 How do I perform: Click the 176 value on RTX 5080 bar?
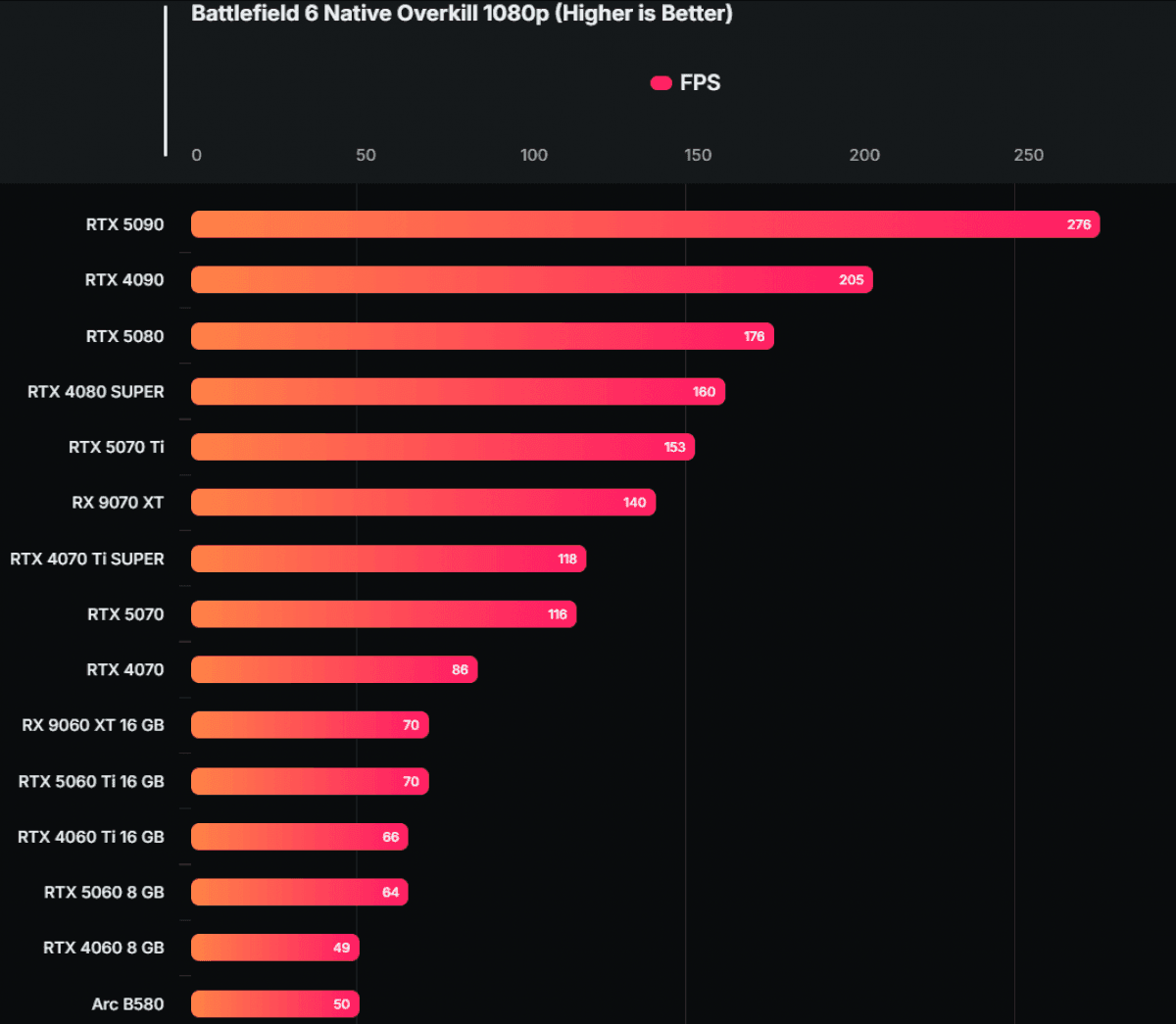click(754, 336)
